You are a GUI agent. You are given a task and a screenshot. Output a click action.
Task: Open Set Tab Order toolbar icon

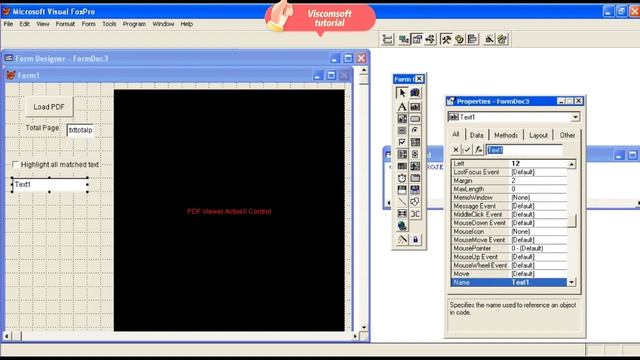pos(387,39)
